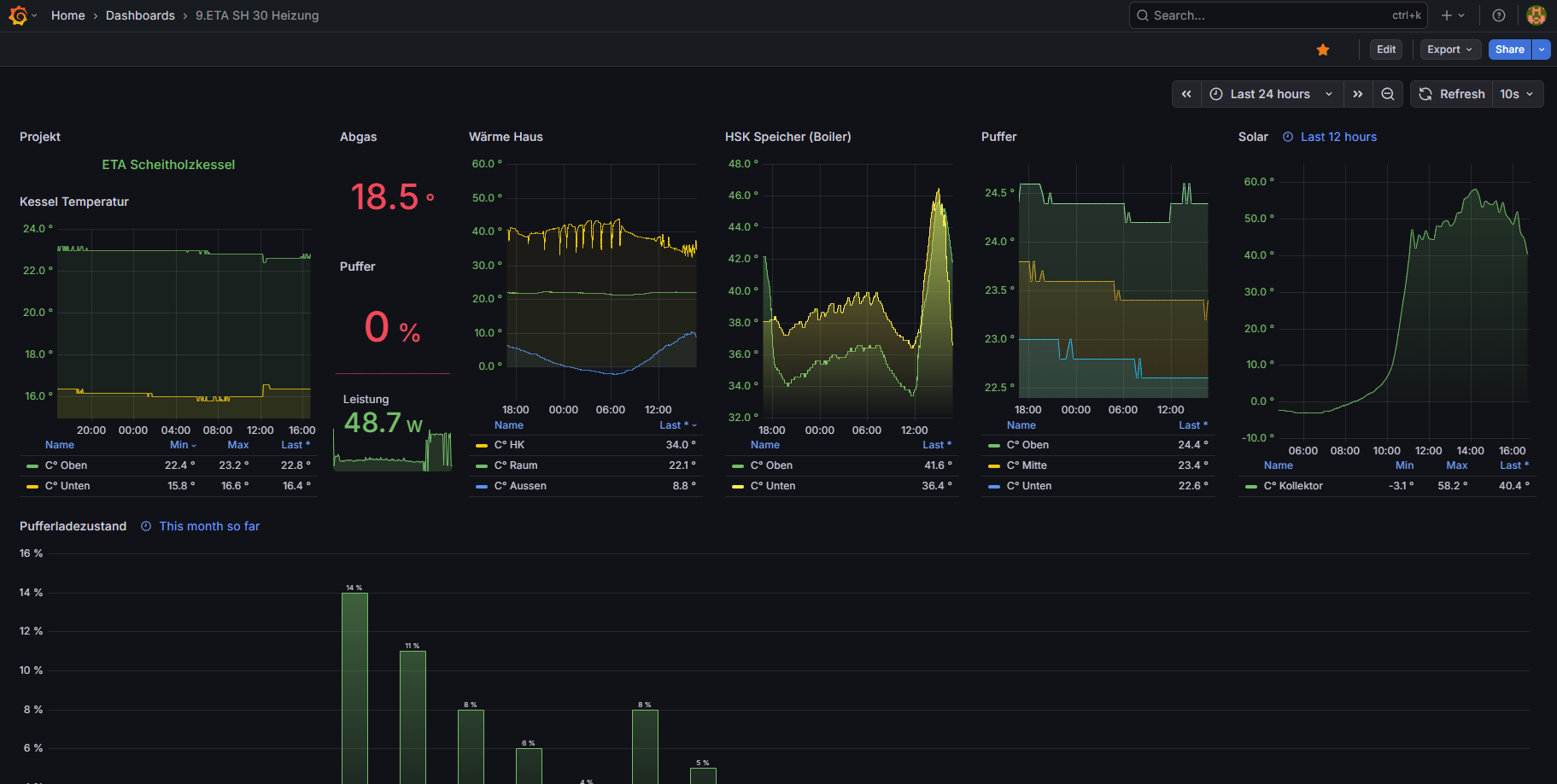Go to Dashboards breadcrumb
This screenshot has height=784, width=1557.
pos(140,15)
